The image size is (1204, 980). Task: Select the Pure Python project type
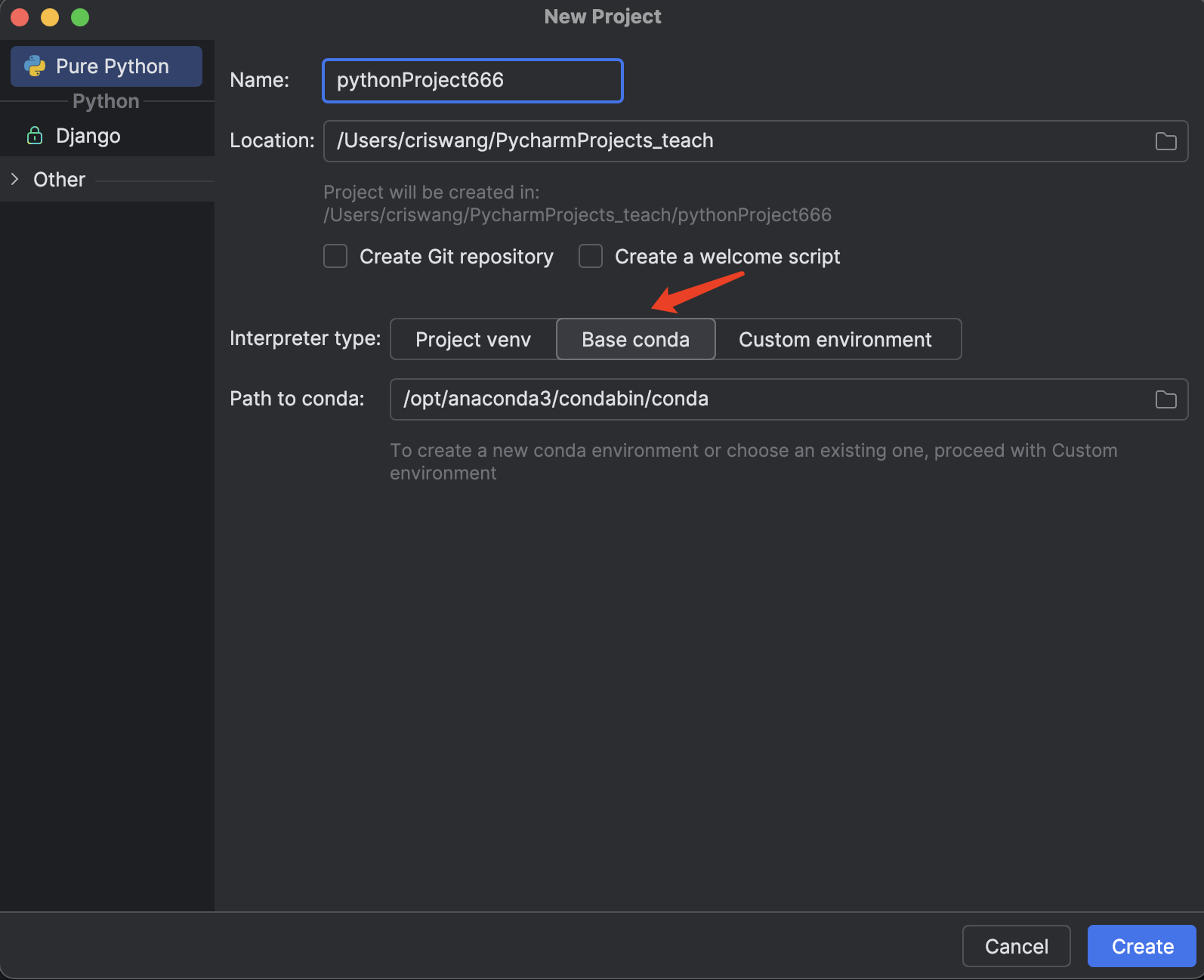pyautogui.click(x=107, y=66)
